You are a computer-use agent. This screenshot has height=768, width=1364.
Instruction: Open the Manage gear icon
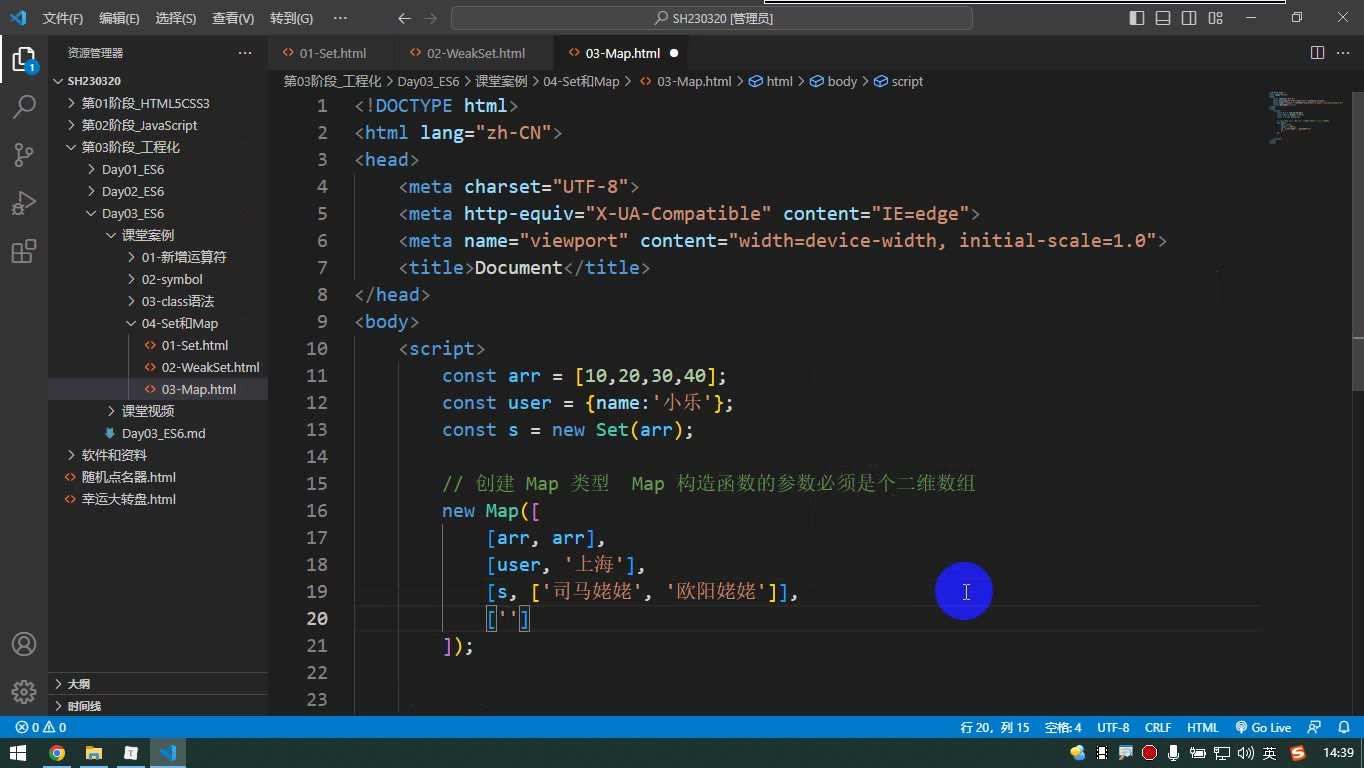click(x=24, y=691)
